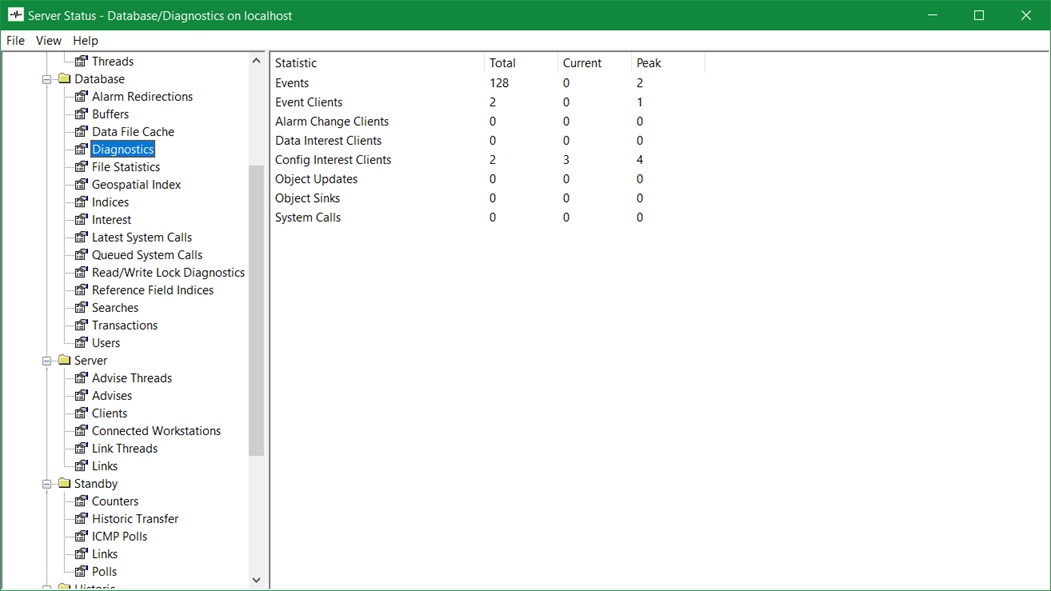Select the Config Interest Clients row
This screenshot has width=1051, height=591.
(x=333, y=160)
